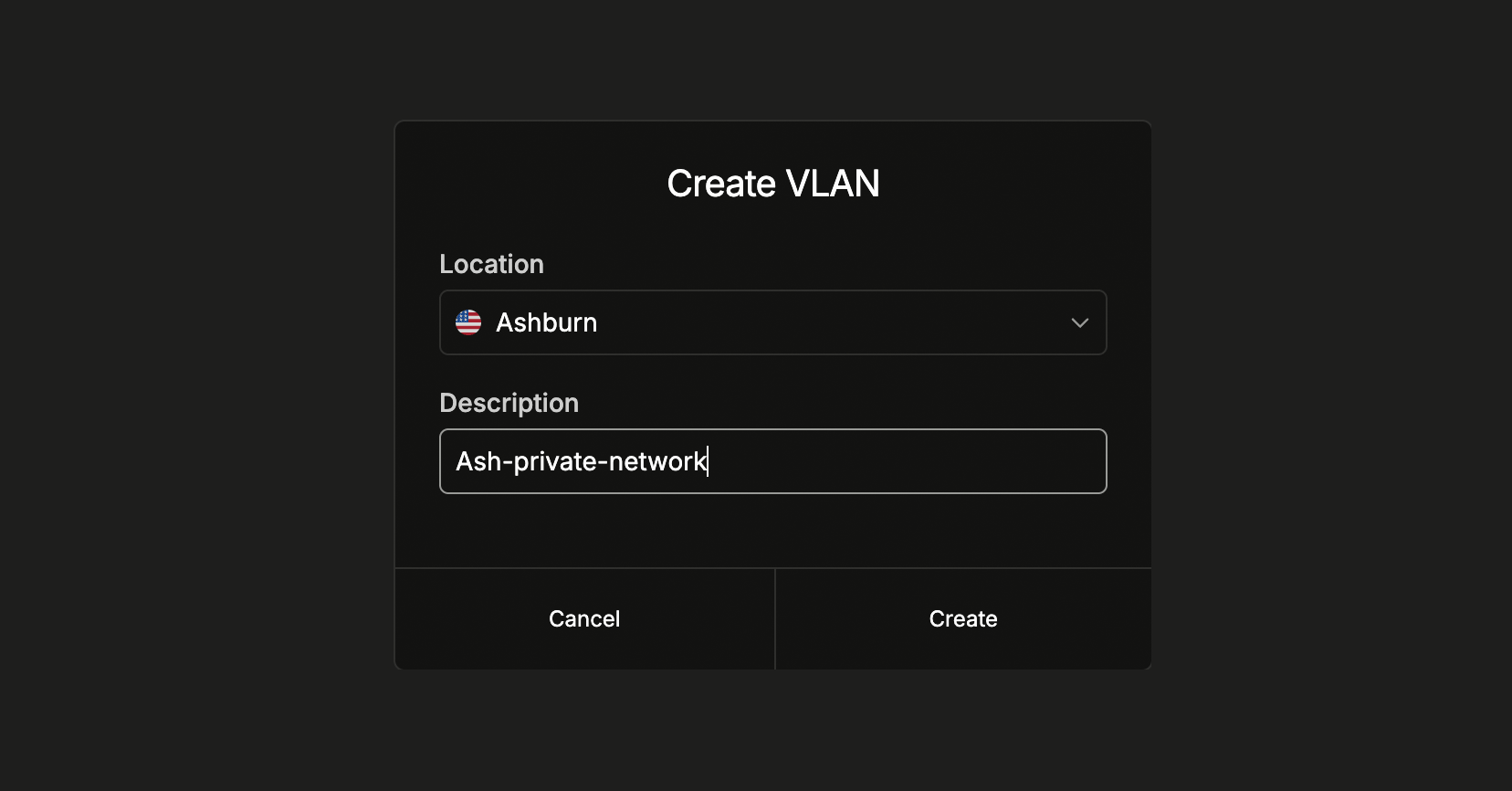Screen dimensions: 1512x791
Task: Place cursor after Ash-private-network text
Action: 708,461
